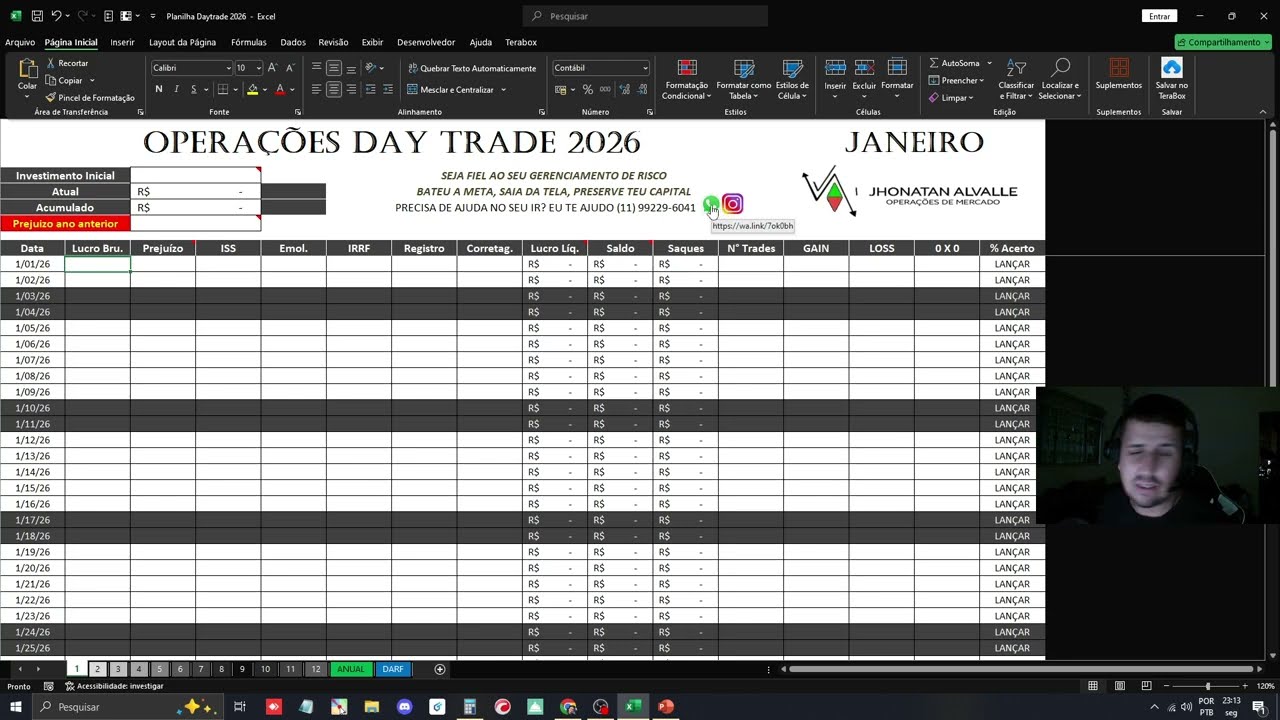Image resolution: width=1280 pixels, height=720 pixels.
Task: Activate Pincel de Formatação
Action: click(89, 97)
